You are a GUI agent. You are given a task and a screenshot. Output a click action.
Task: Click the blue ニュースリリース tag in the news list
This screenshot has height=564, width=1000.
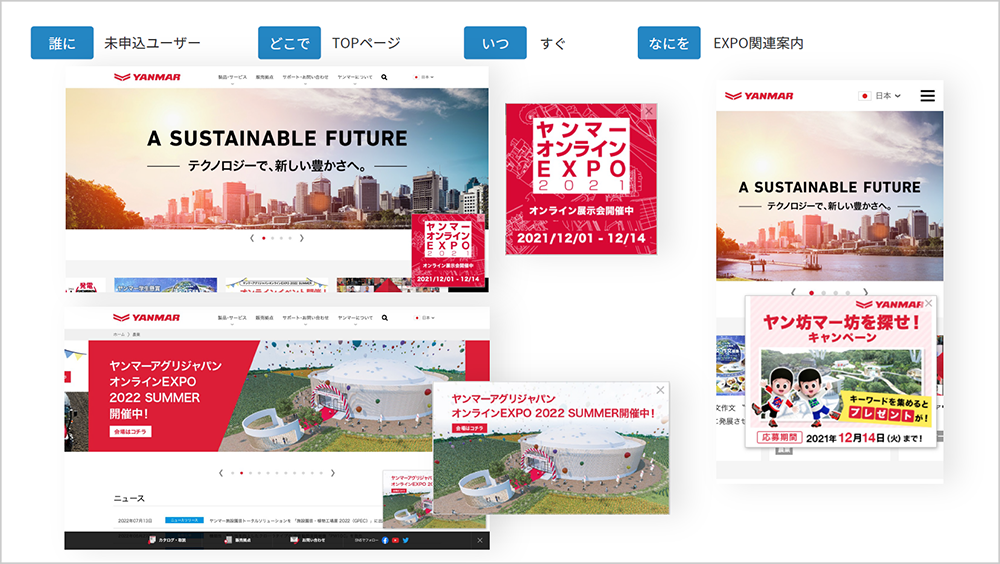point(184,521)
